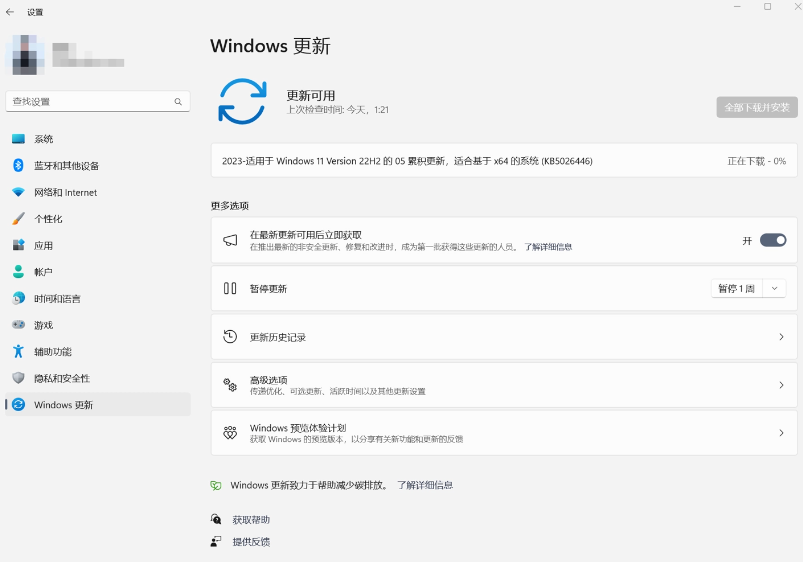Click the clock globe icon for 时间和语言
The height and width of the screenshot is (569, 803).
(x=18, y=298)
